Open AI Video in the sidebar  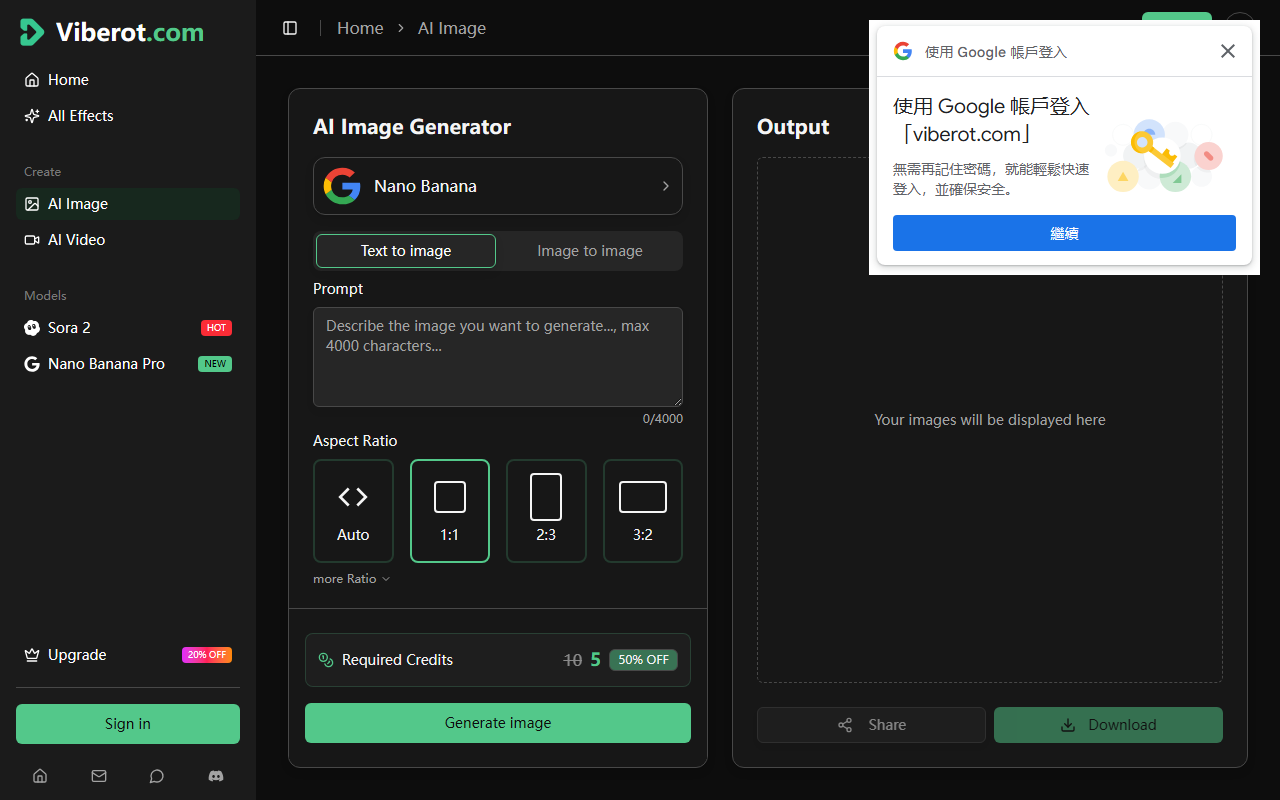tap(128, 240)
